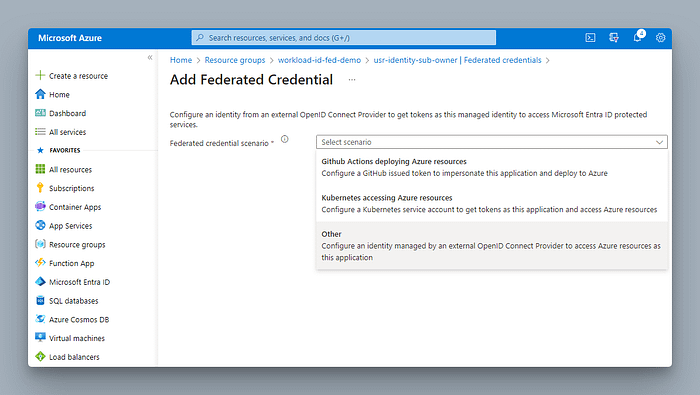Open Dashboard label in sidebar

pyautogui.click(x=67, y=113)
